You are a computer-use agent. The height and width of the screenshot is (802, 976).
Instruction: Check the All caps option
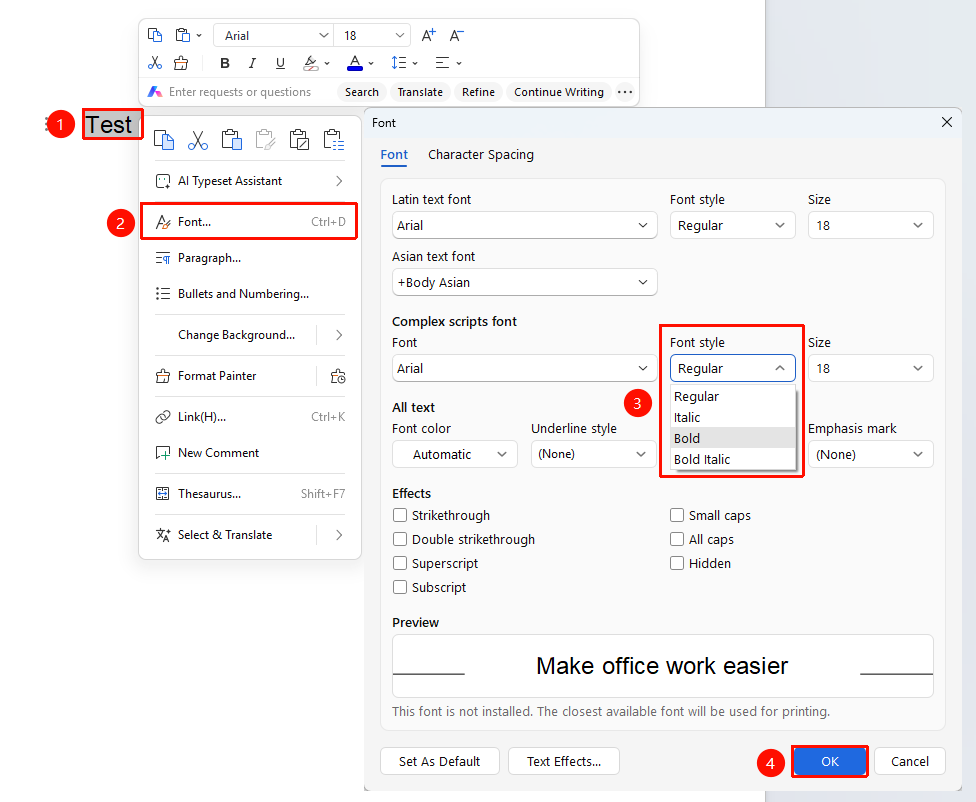(x=677, y=539)
